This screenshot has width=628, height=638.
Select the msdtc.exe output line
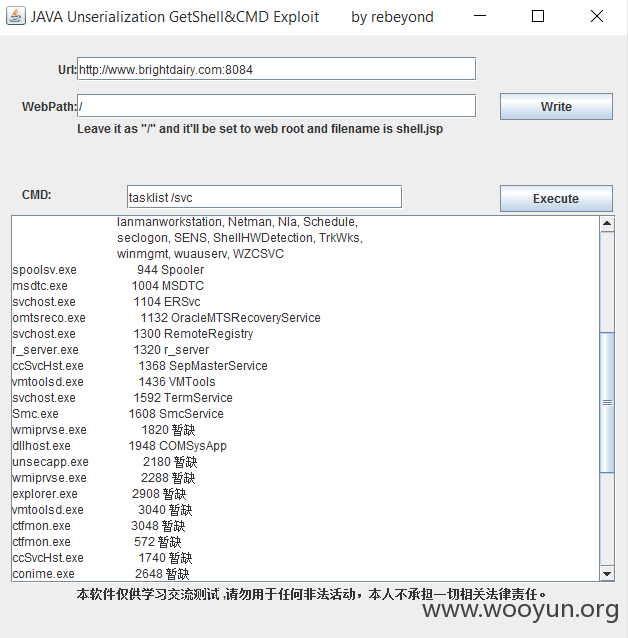[108, 286]
